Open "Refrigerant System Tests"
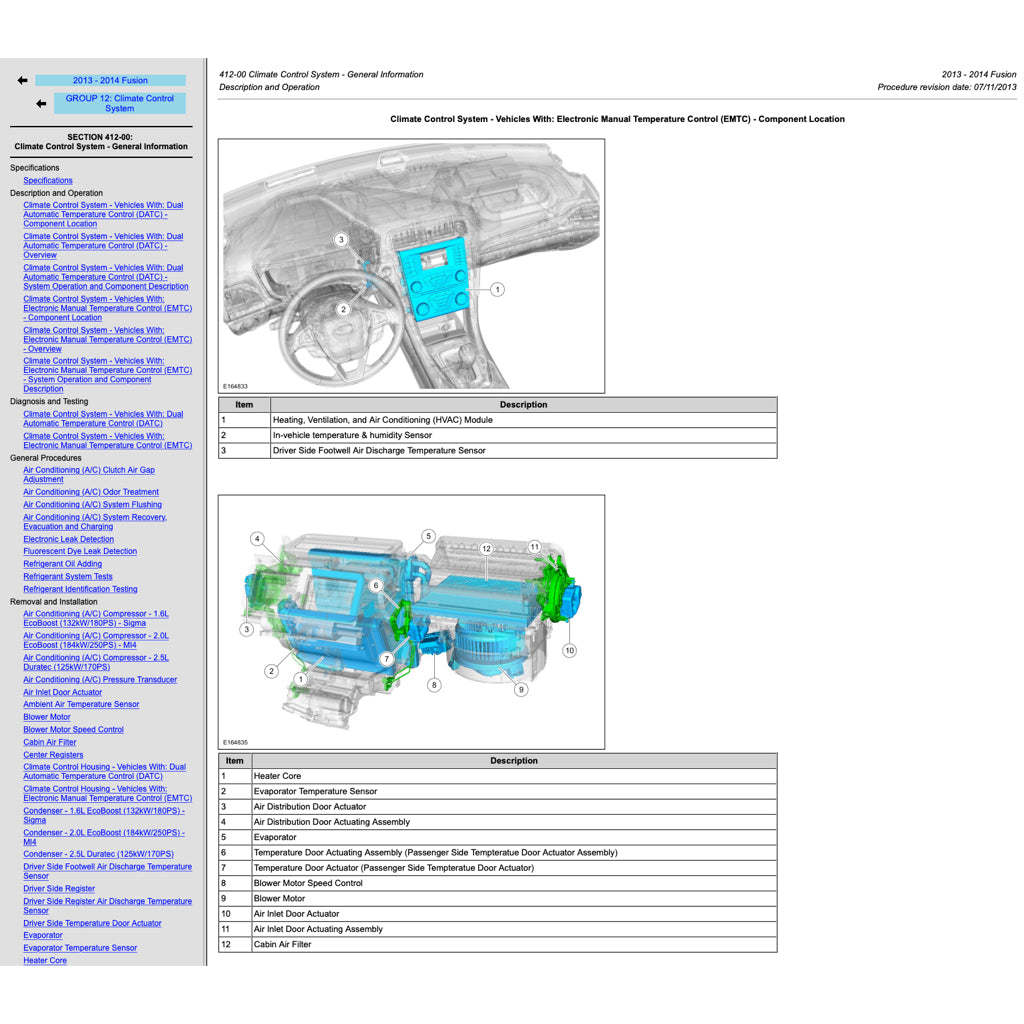Image resolution: width=1024 pixels, height=1024 pixels. [x=67, y=576]
